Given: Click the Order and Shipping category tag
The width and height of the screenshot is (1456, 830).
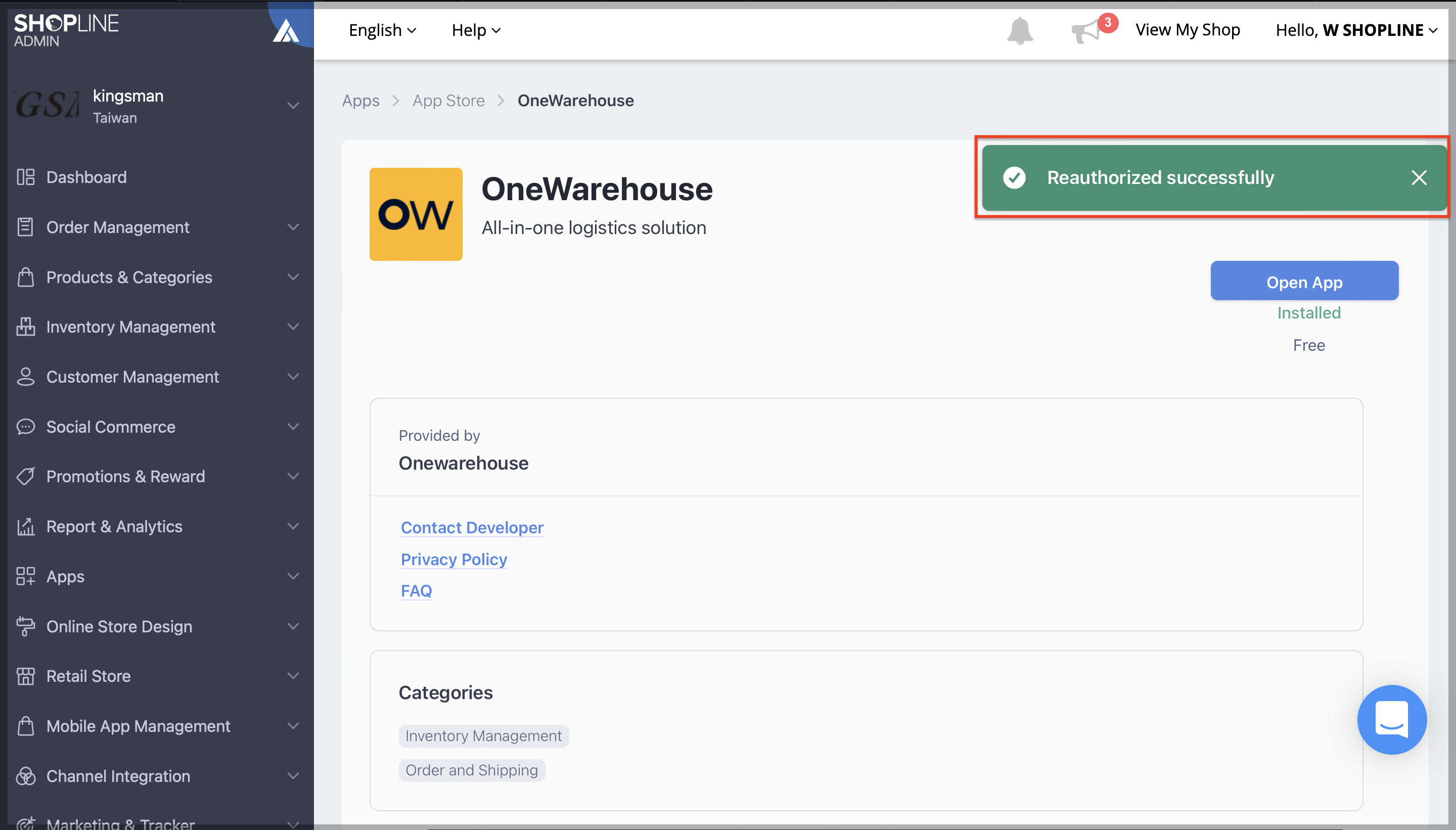Looking at the screenshot, I should 472,770.
